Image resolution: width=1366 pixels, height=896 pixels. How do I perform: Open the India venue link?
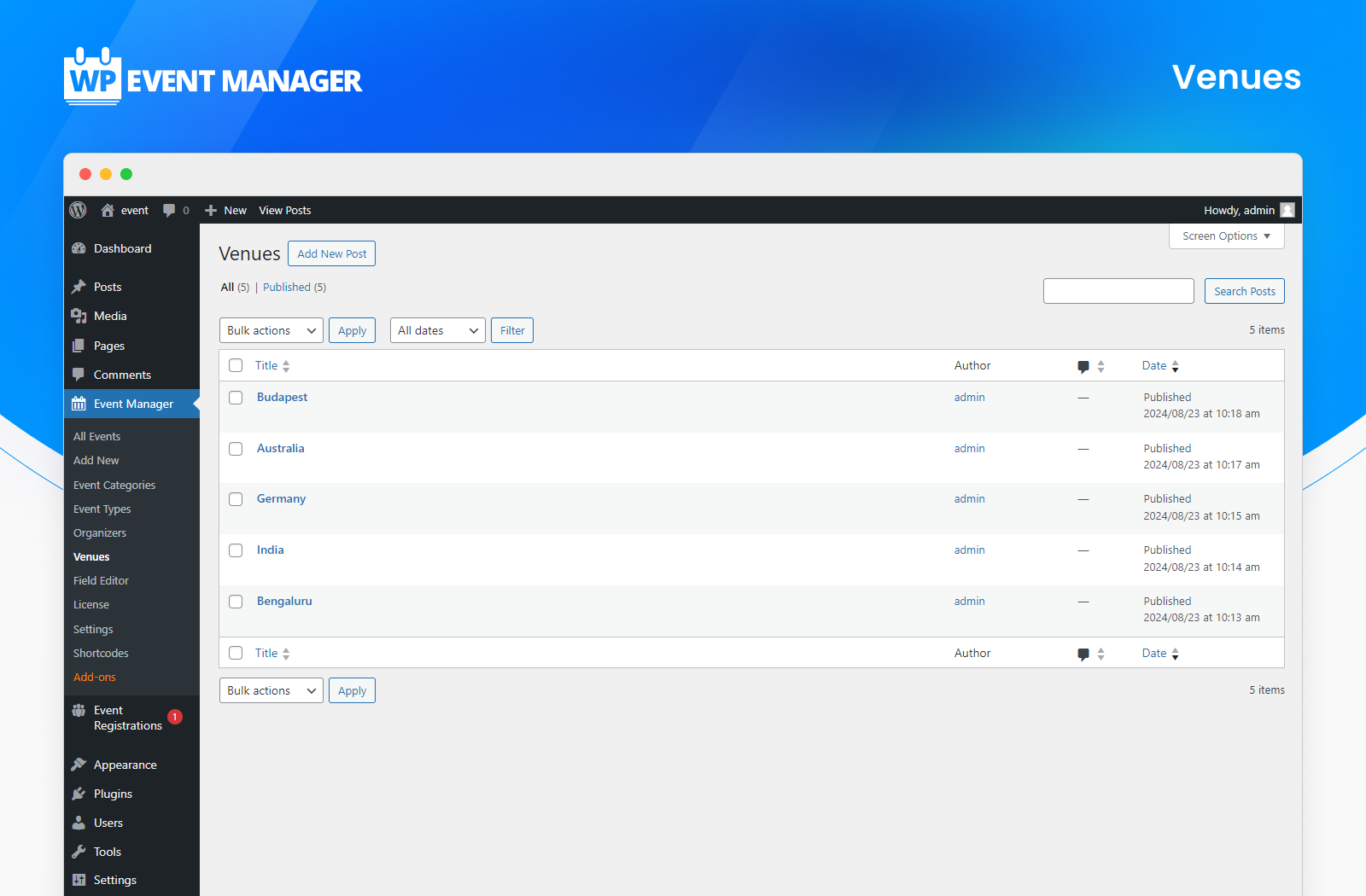270,550
